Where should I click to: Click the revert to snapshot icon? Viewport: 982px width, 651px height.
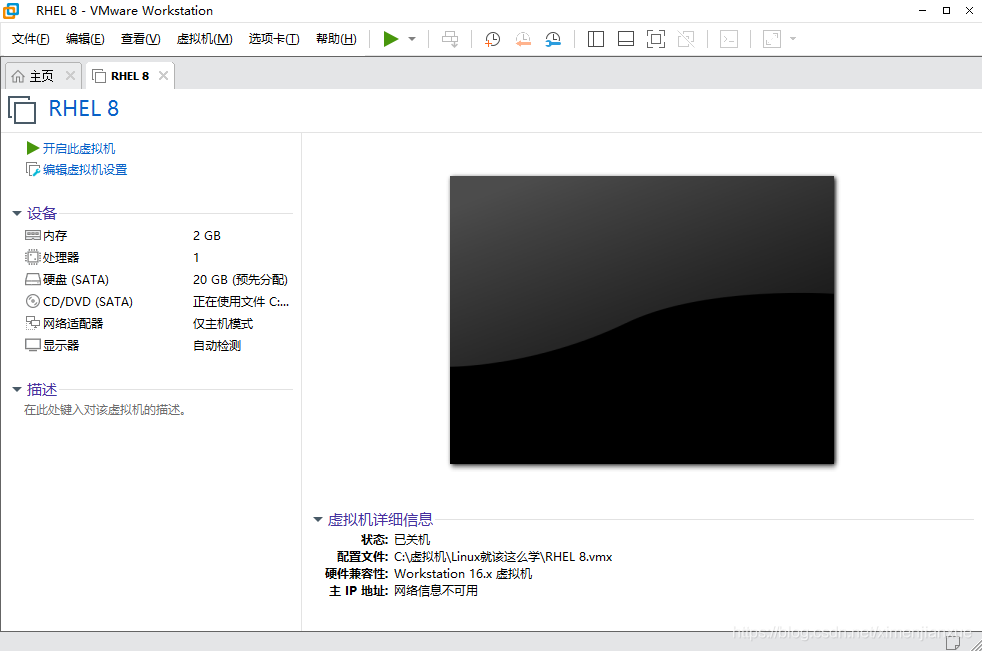click(523, 39)
